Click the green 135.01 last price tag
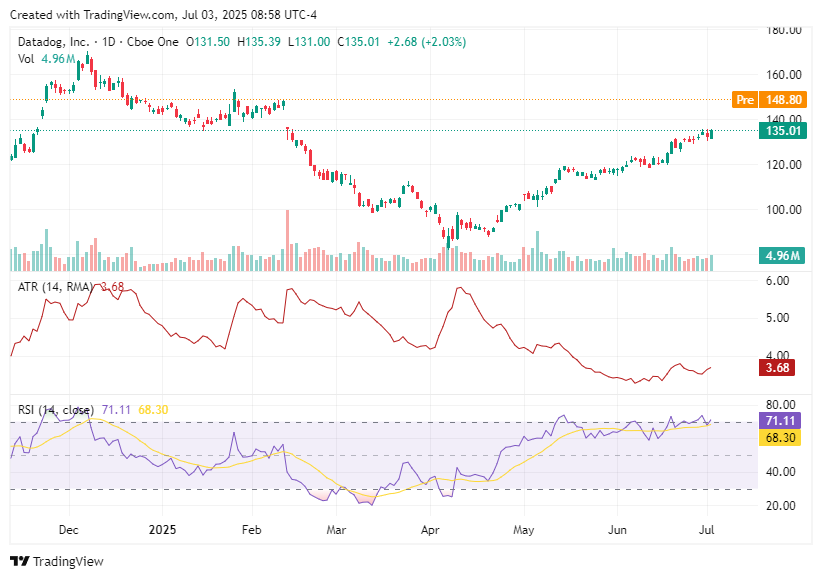822x579 pixels. 783,131
